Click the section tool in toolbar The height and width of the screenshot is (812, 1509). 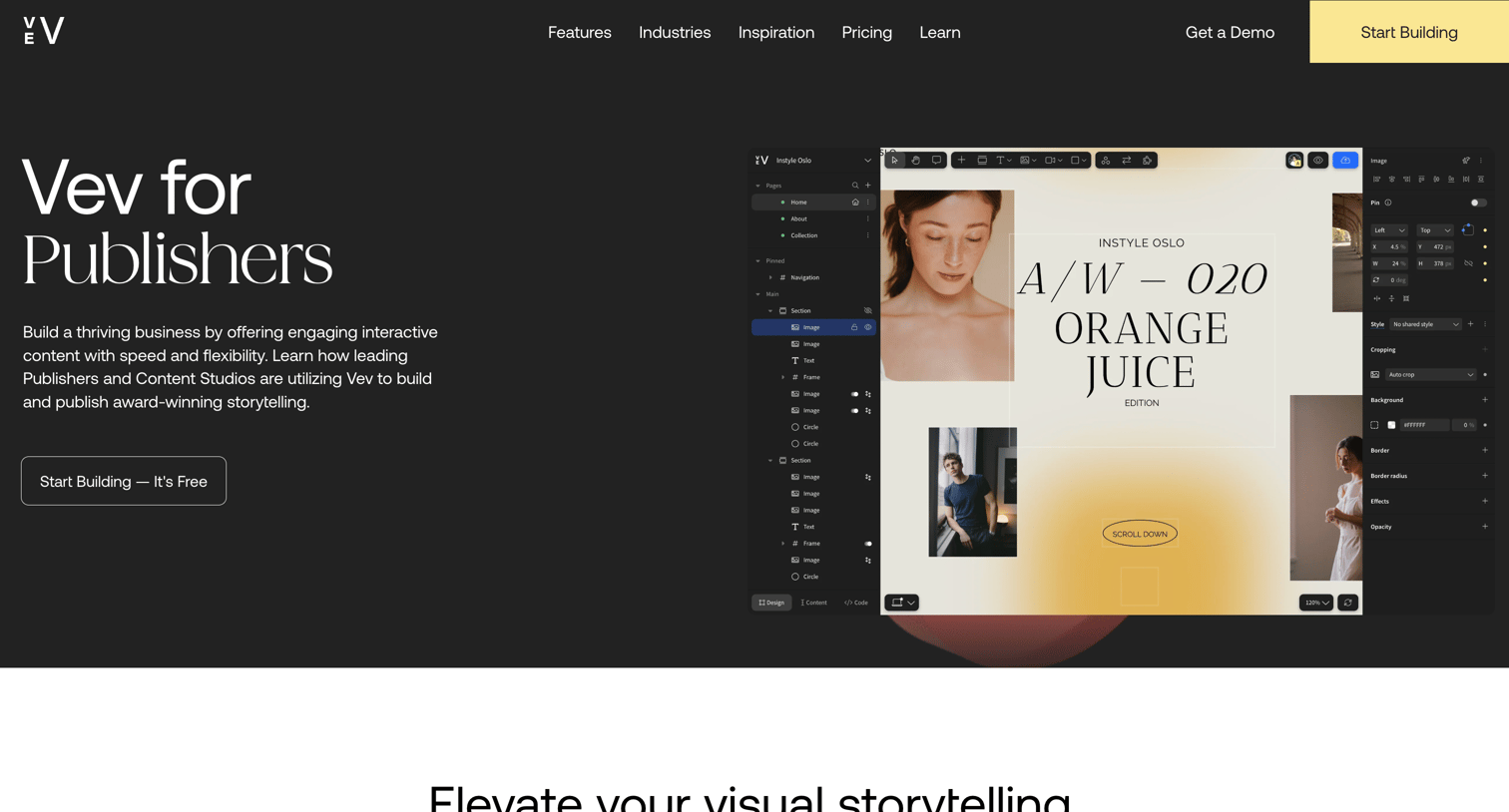[x=982, y=160]
